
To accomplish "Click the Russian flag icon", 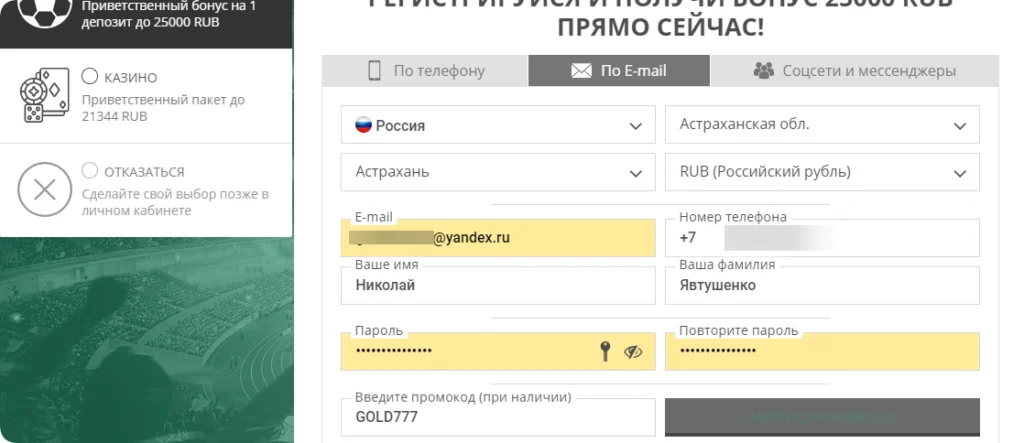I will click(363, 125).
